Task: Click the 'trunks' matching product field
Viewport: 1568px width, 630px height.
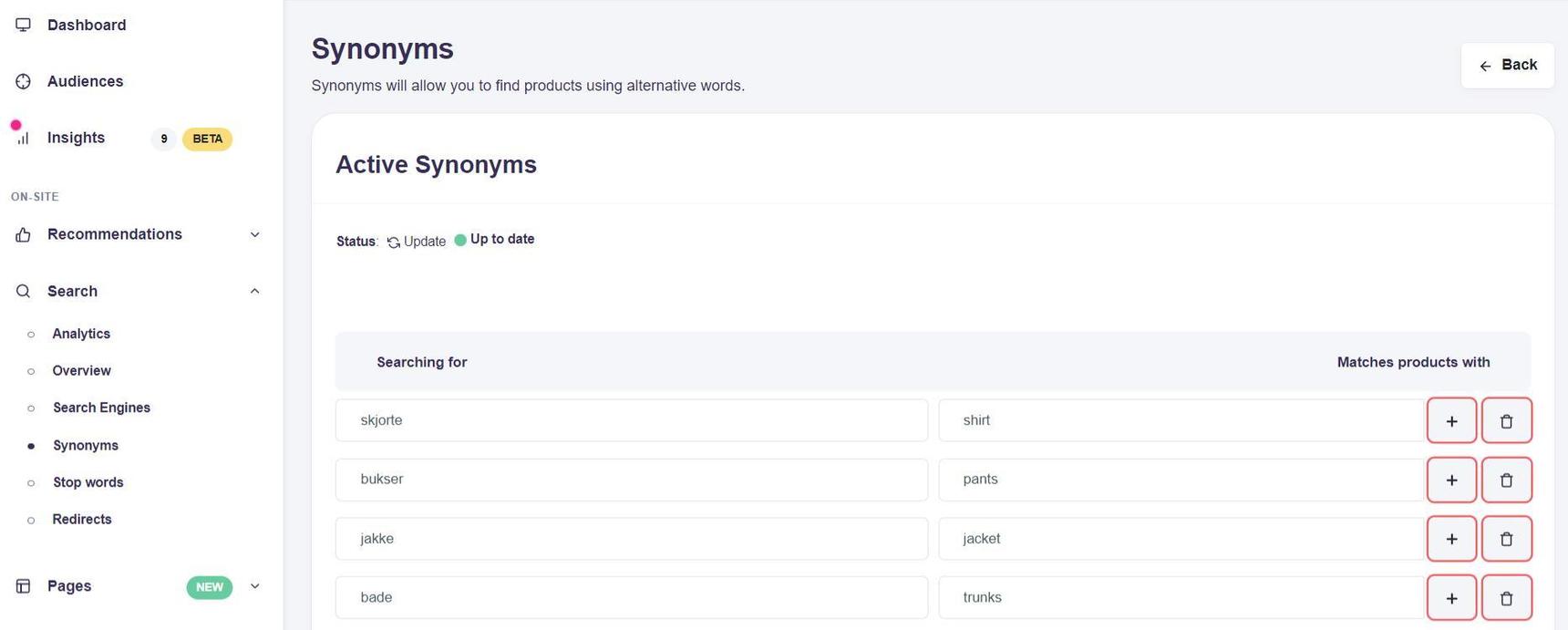Action: pos(1181,598)
